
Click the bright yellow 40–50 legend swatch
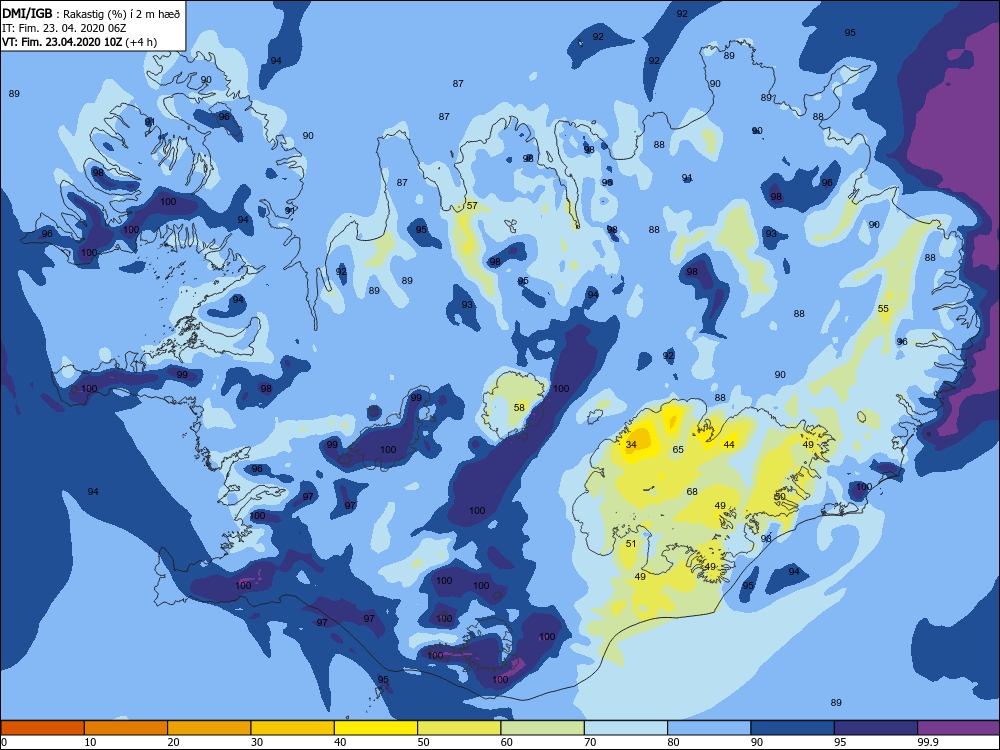coord(376,728)
